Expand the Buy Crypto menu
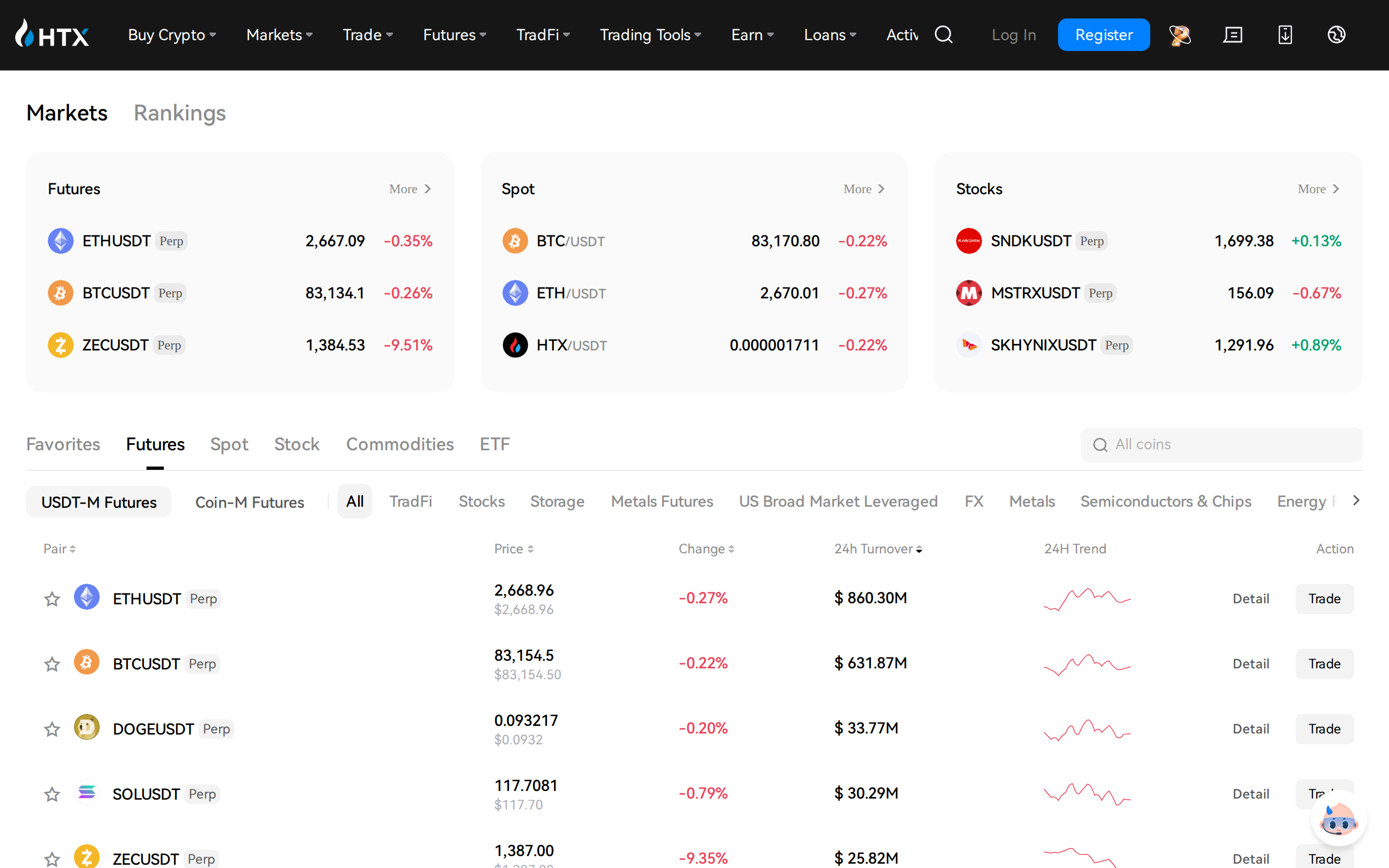Screen dimensions: 1389x868 point(172,35)
